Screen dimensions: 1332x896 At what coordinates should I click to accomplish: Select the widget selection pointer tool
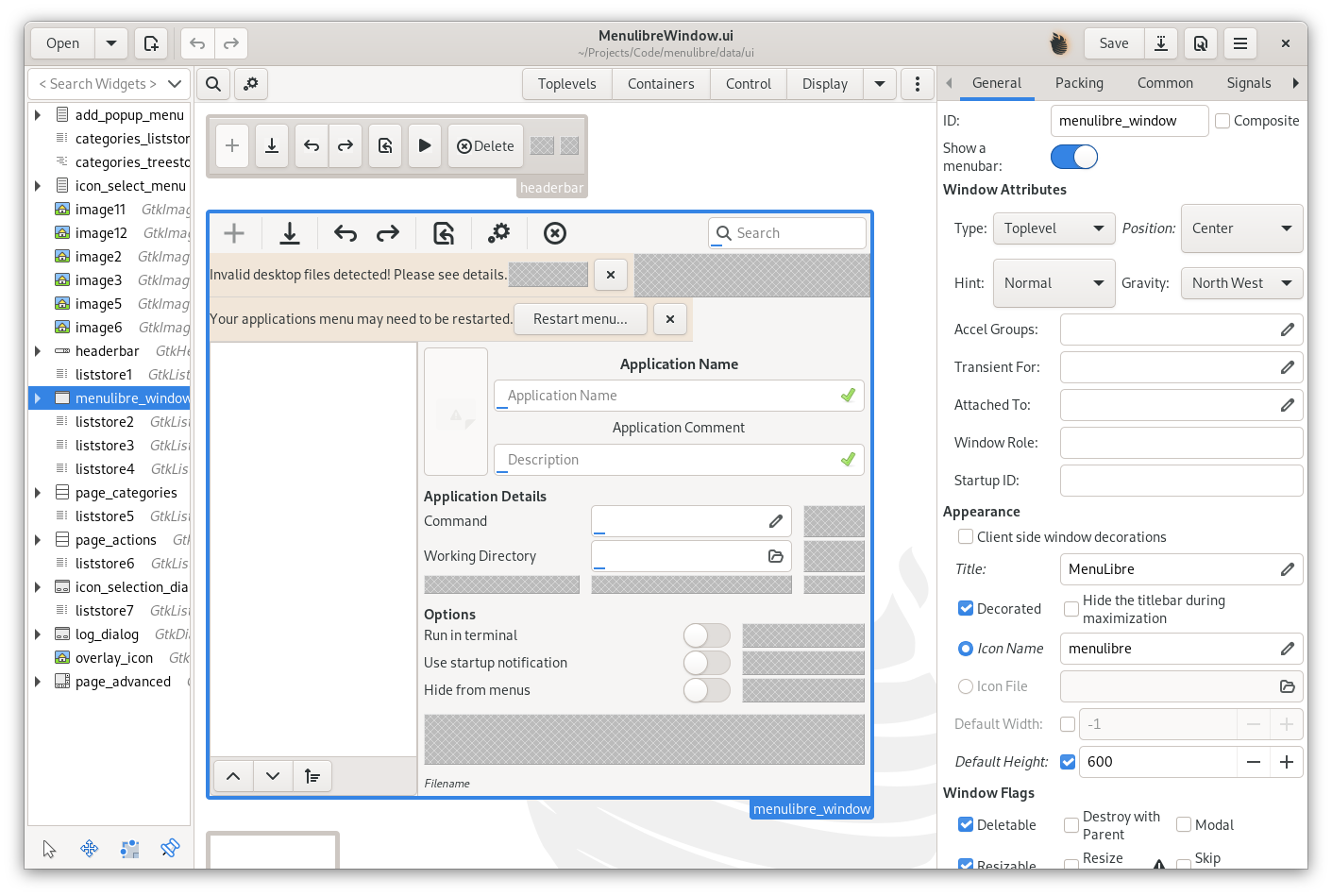[49, 848]
